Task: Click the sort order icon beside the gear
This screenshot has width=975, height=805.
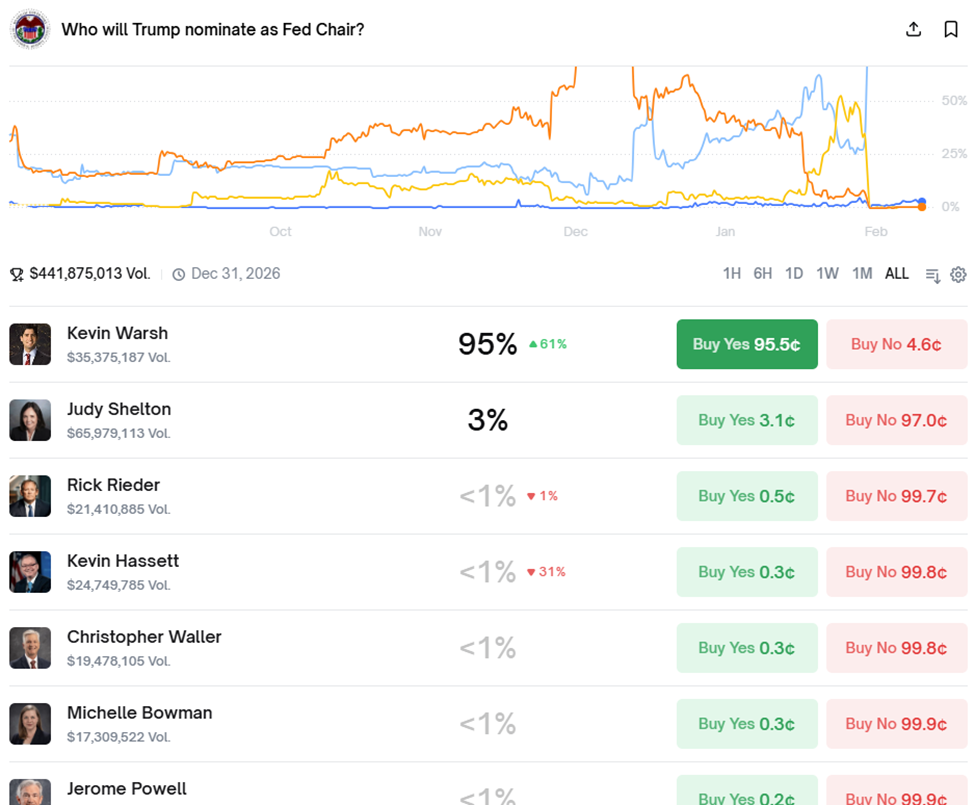Action: point(931,274)
